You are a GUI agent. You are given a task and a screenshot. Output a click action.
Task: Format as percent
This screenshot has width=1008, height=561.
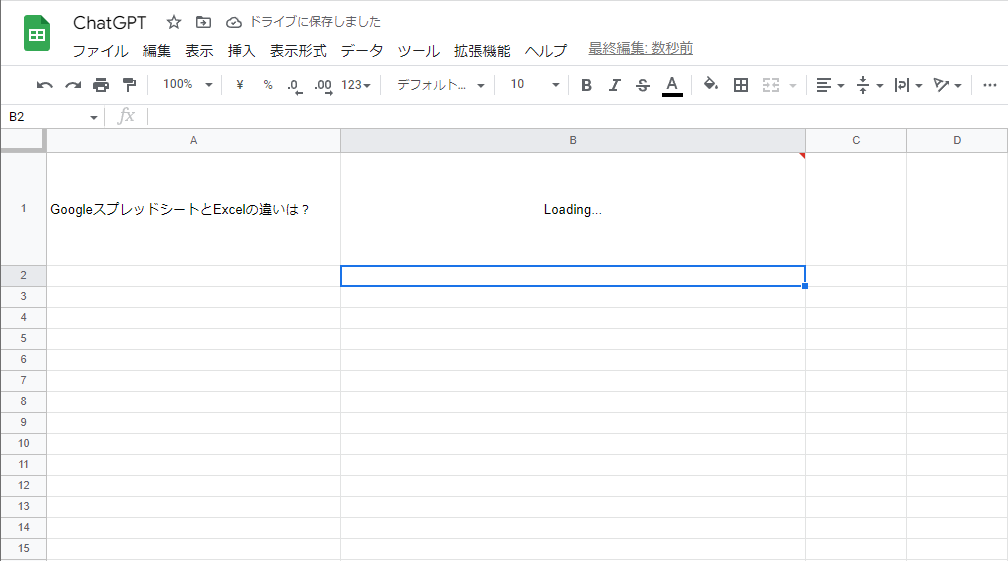[x=268, y=85]
